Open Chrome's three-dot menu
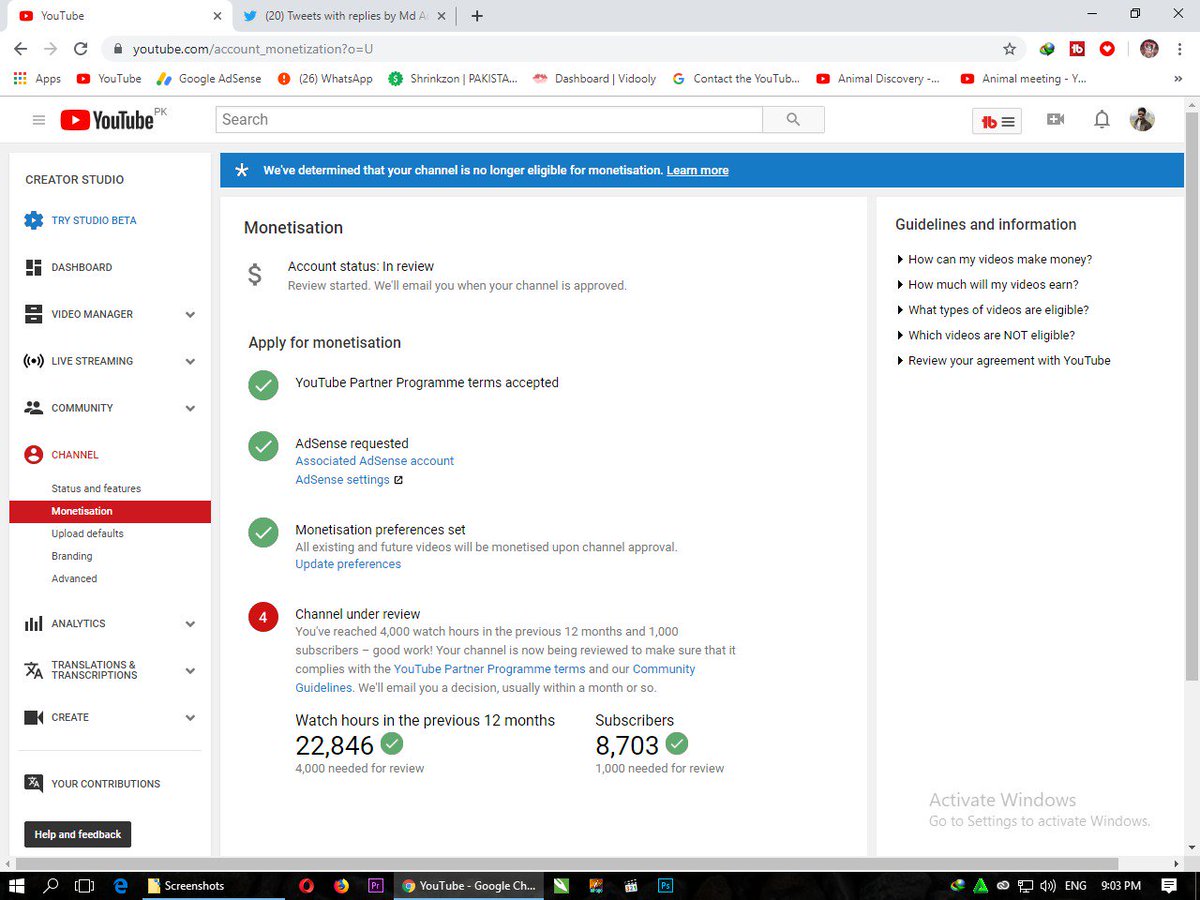 pyautogui.click(x=1180, y=48)
